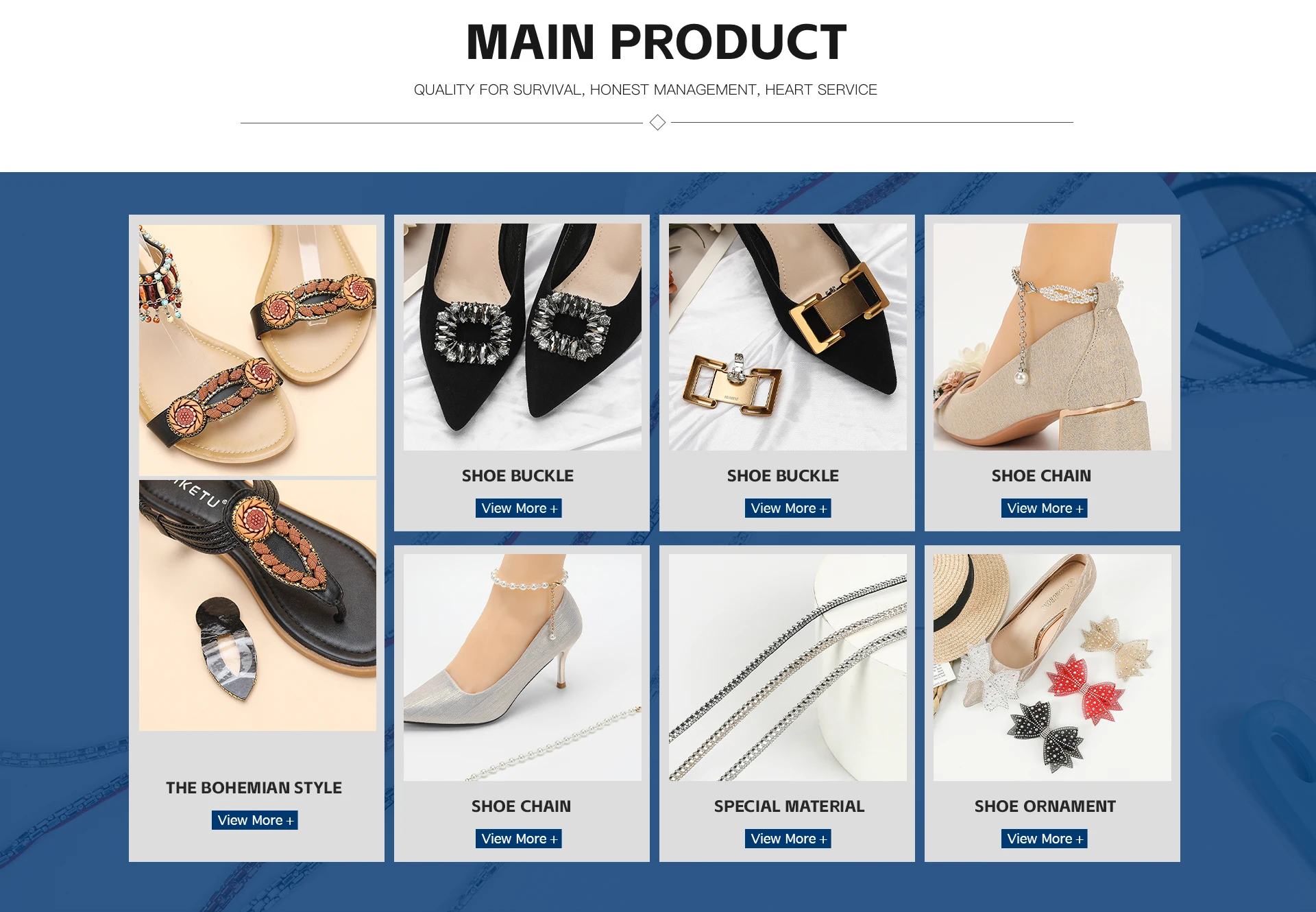Click the diamond divider icon under heading
This screenshot has height=912, width=1316.
[657, 123]
